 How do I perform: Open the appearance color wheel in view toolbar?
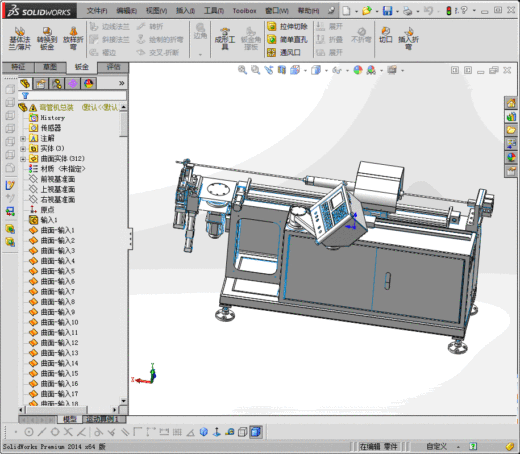point(358,70)
